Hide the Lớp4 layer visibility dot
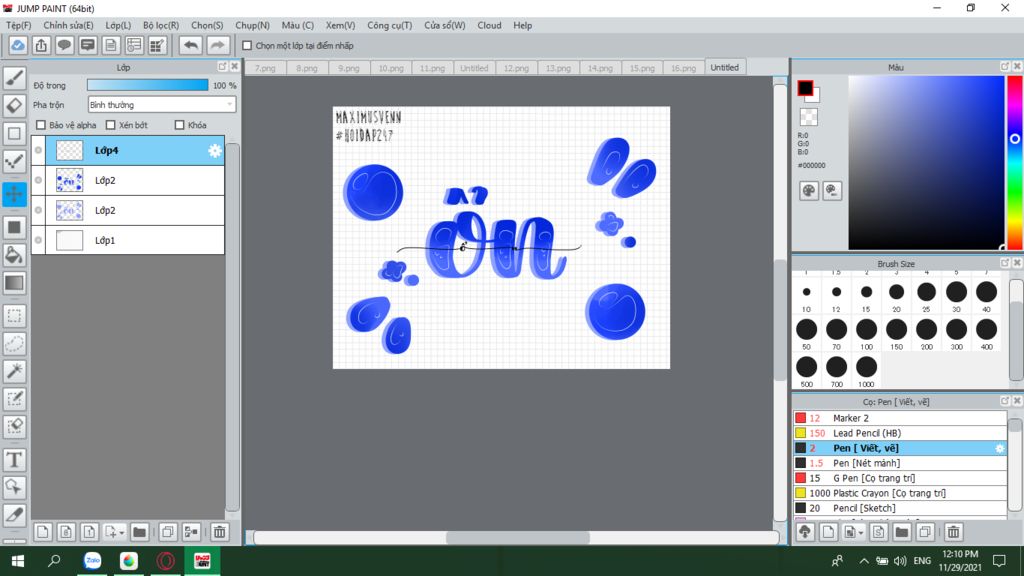Image resolution: width=1024 pixels, height=576 pixels. [x=39, y=150]
